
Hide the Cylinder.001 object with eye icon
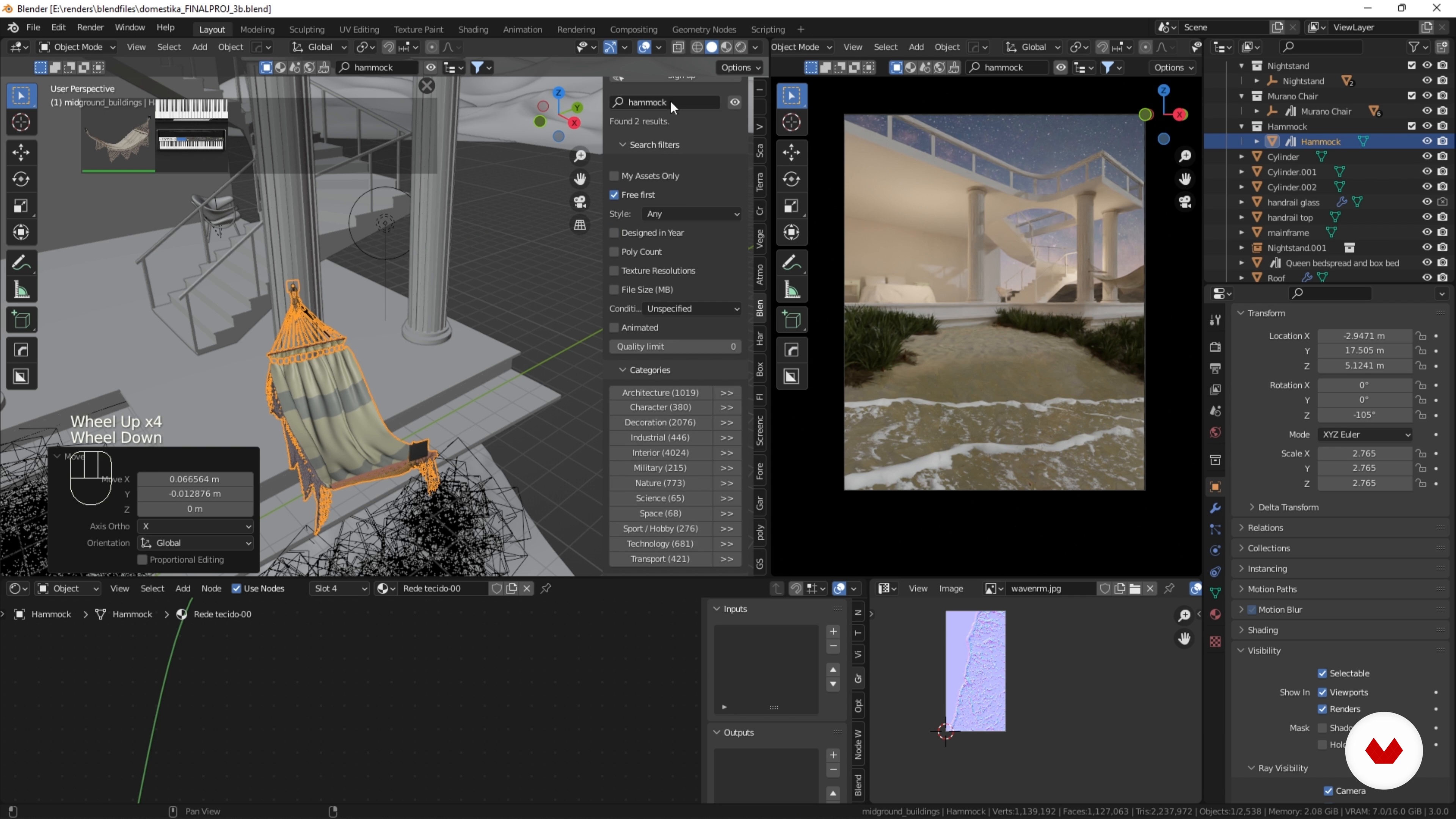pyautogui.click(x=1426, y=172)
